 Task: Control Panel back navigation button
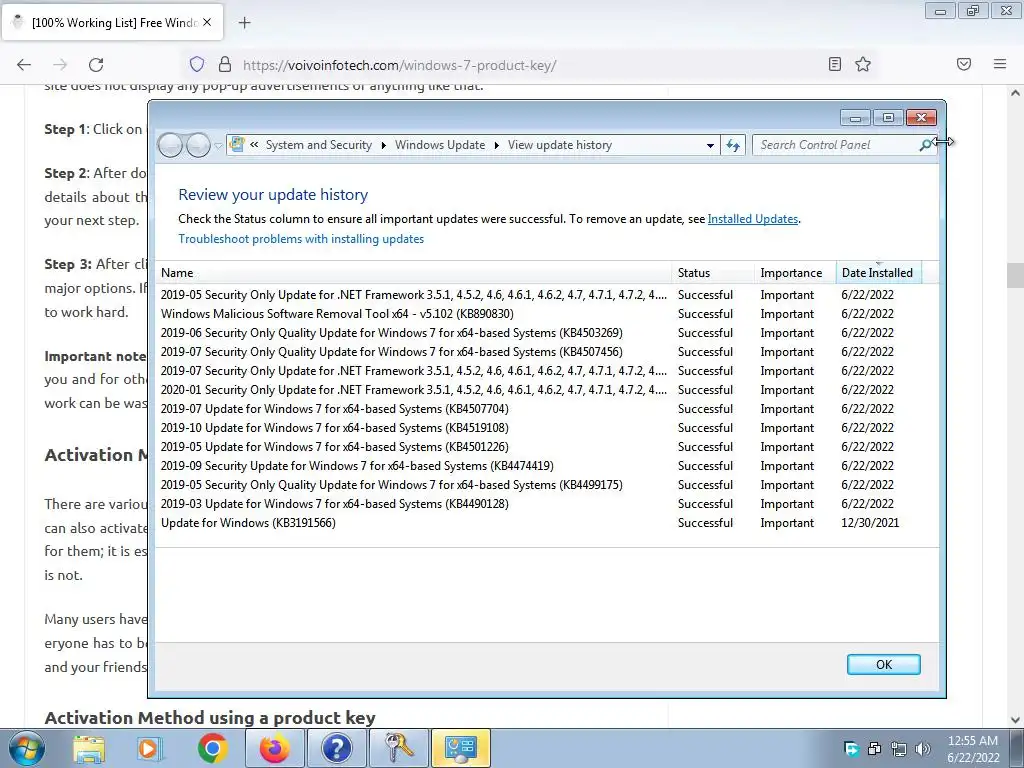click(x=170, y=145)
